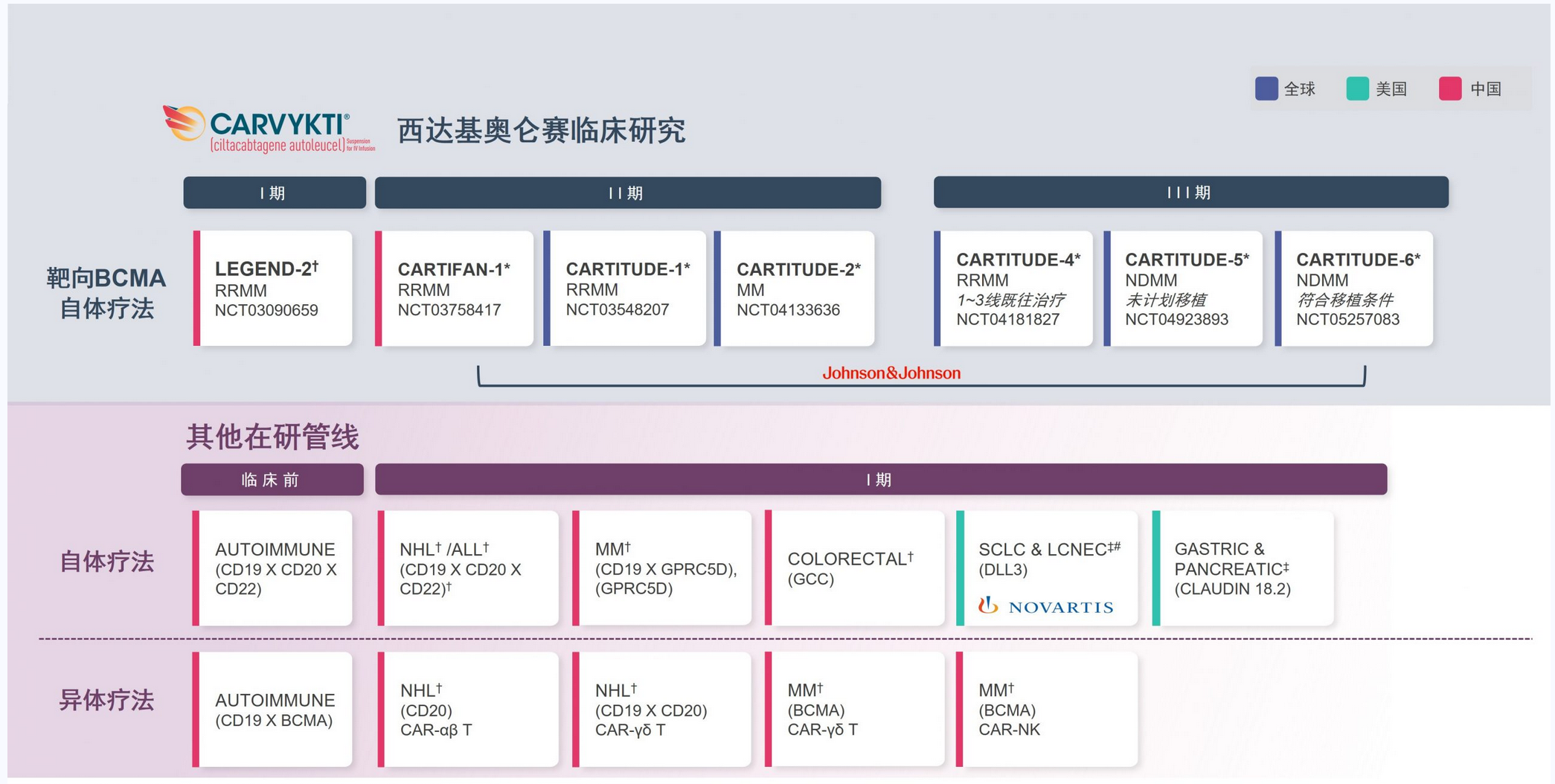Click the NCT04133636 trial number
1555x784 pixels.
click(x=788, y=309)
